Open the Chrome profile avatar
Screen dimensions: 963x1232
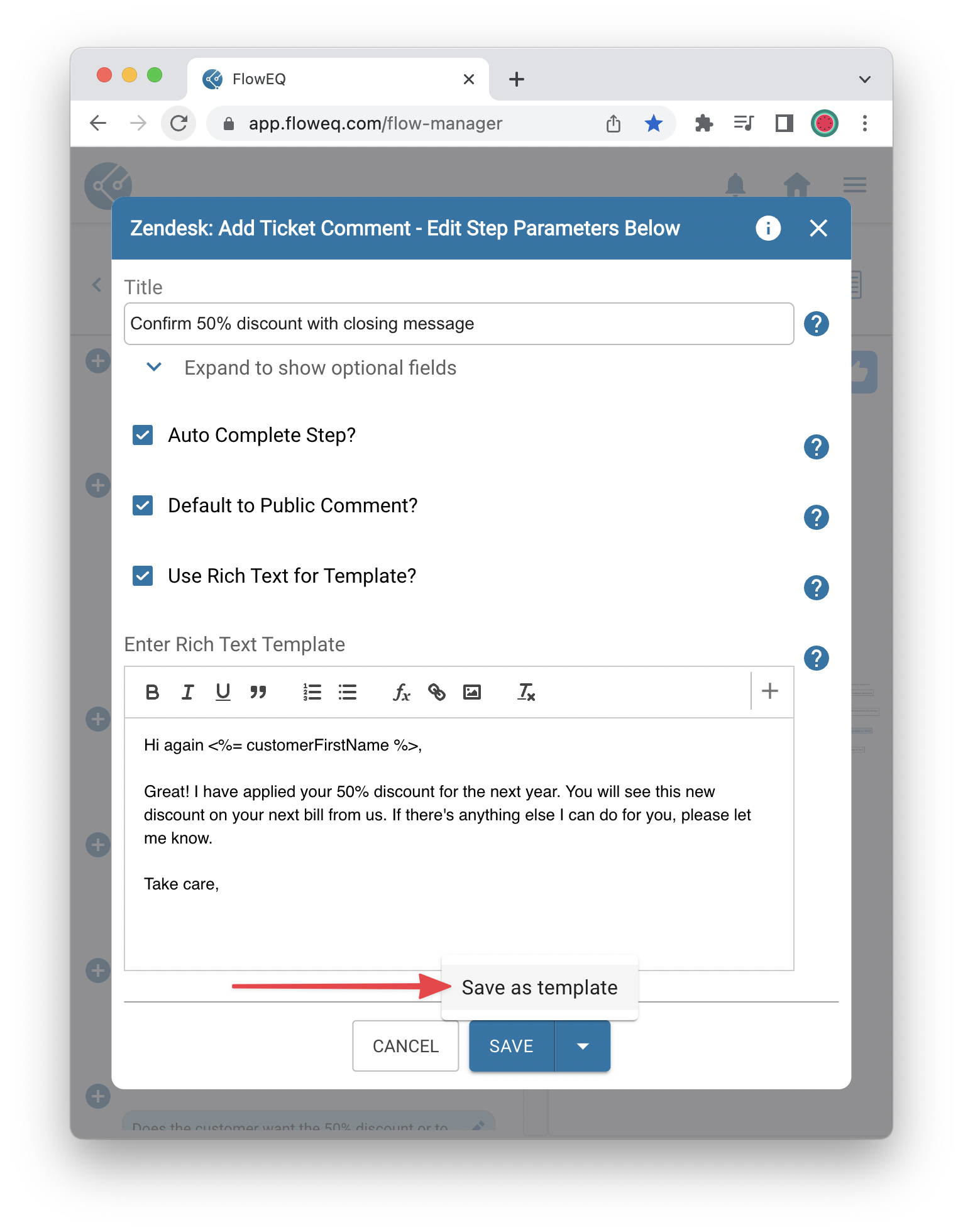(x=825, y=123)
